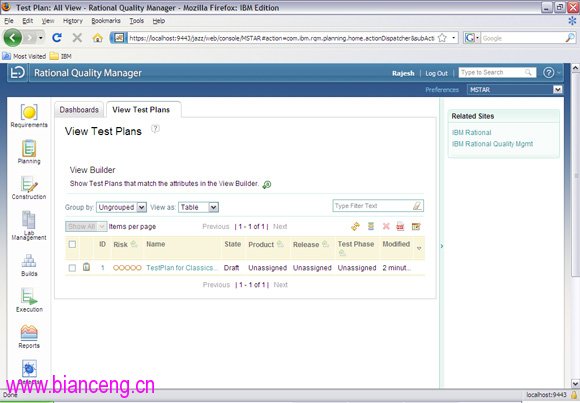
Task: Click the Draft state cell
Action: coord(232,268)
